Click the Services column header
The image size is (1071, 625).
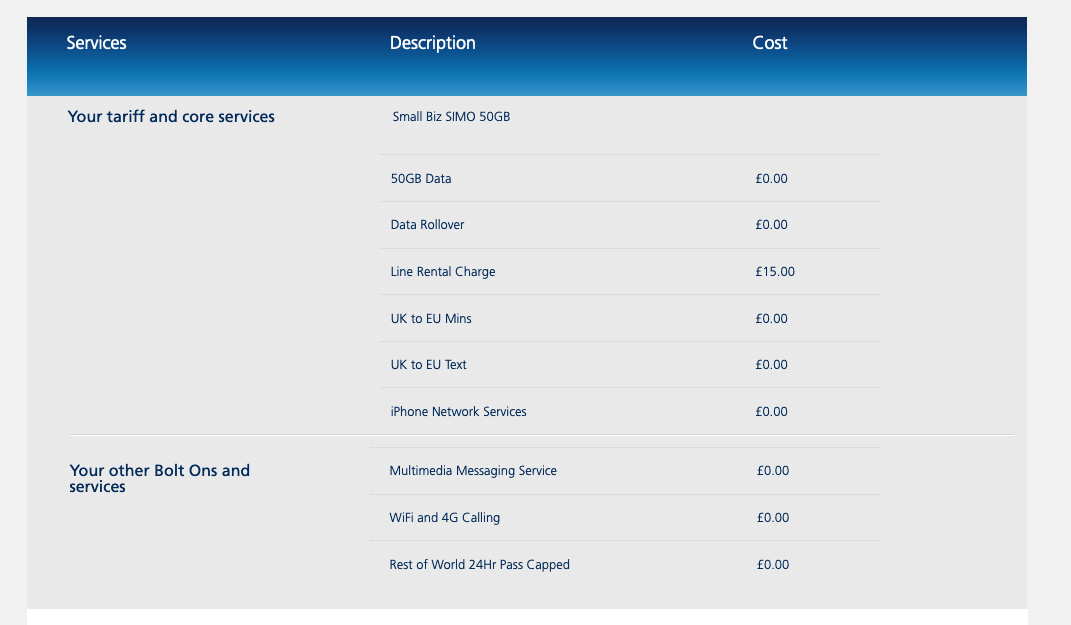(x=96, y=43)
